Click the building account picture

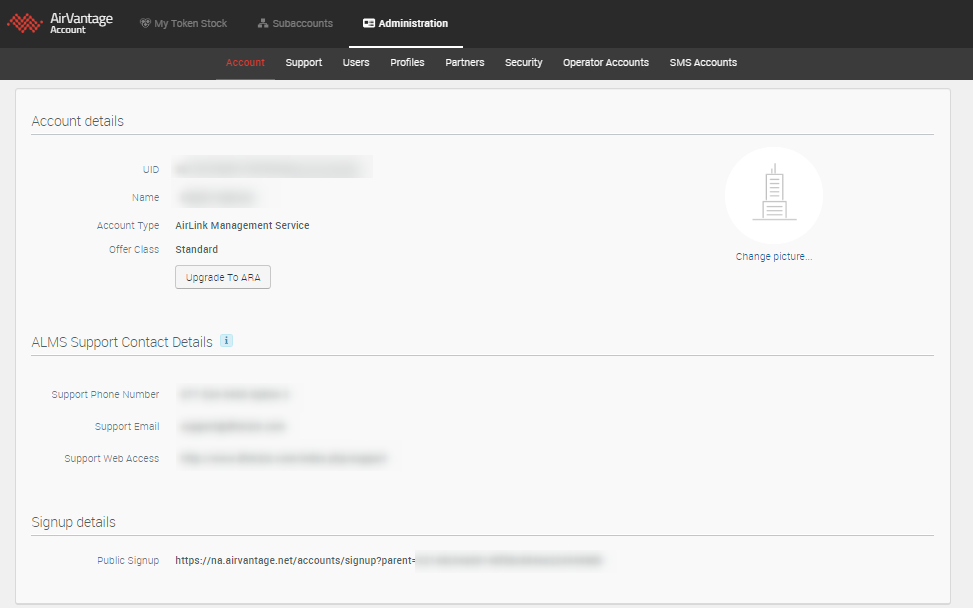(x=773, y=196)
